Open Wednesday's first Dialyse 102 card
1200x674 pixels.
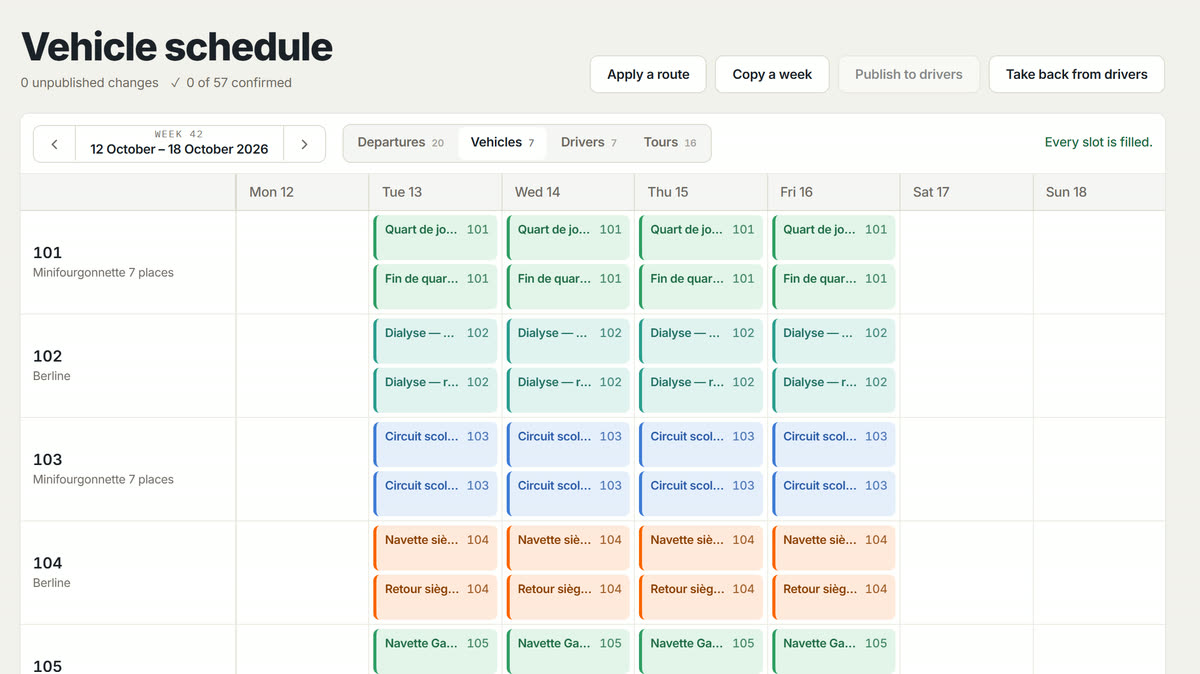(568, 341)
